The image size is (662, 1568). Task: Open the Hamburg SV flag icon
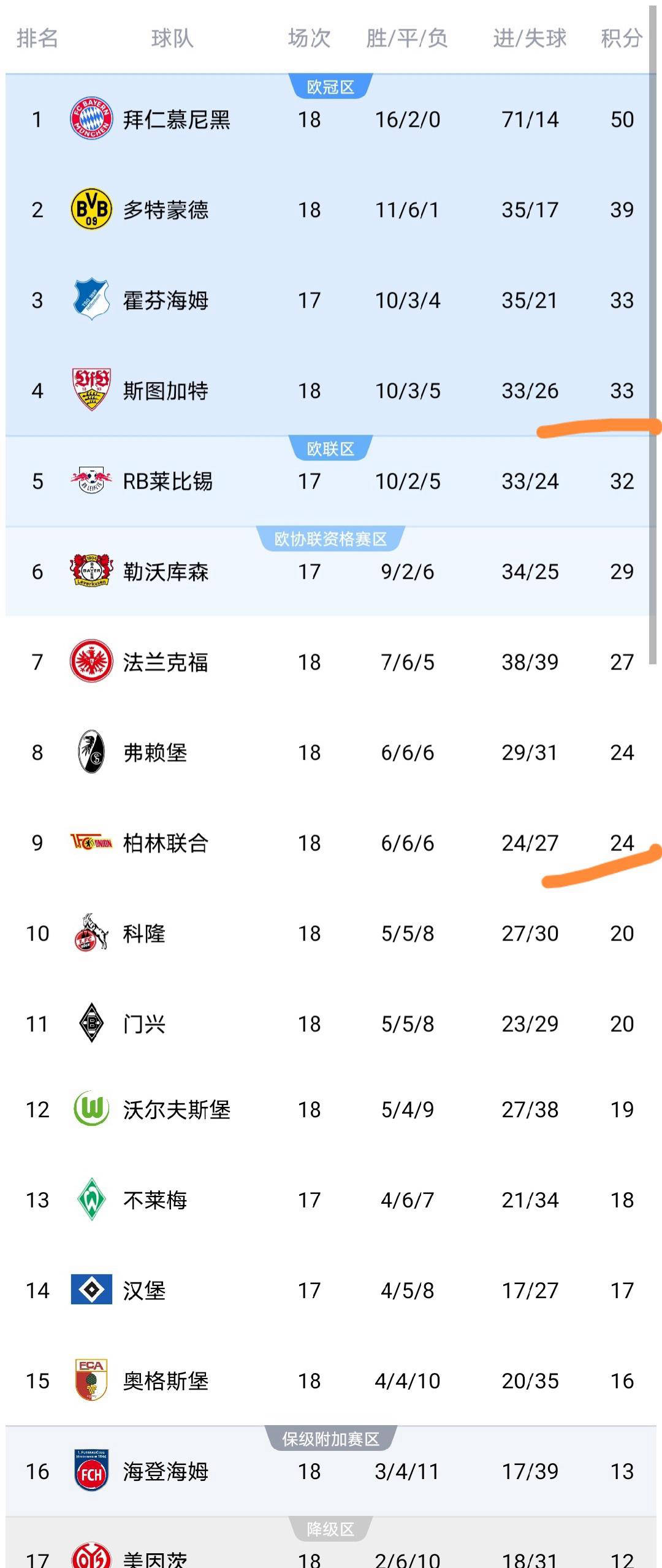click(91, 1290)
